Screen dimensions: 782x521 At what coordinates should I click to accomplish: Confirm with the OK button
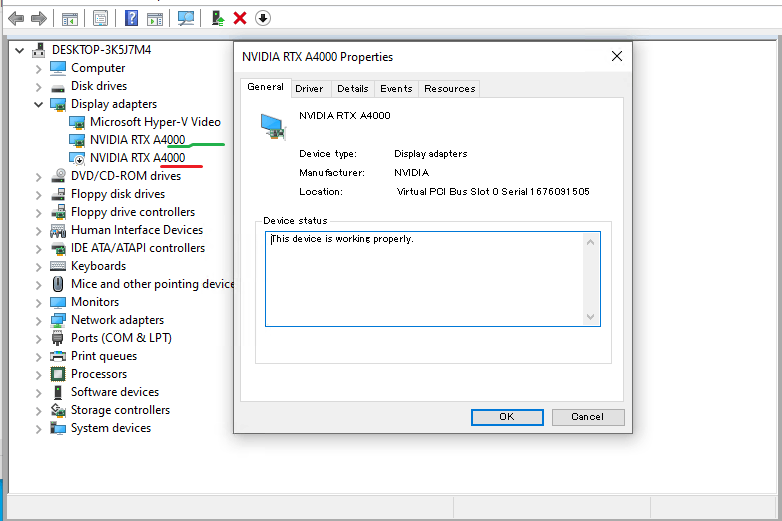pyautogui.click(x=507, y=417)
